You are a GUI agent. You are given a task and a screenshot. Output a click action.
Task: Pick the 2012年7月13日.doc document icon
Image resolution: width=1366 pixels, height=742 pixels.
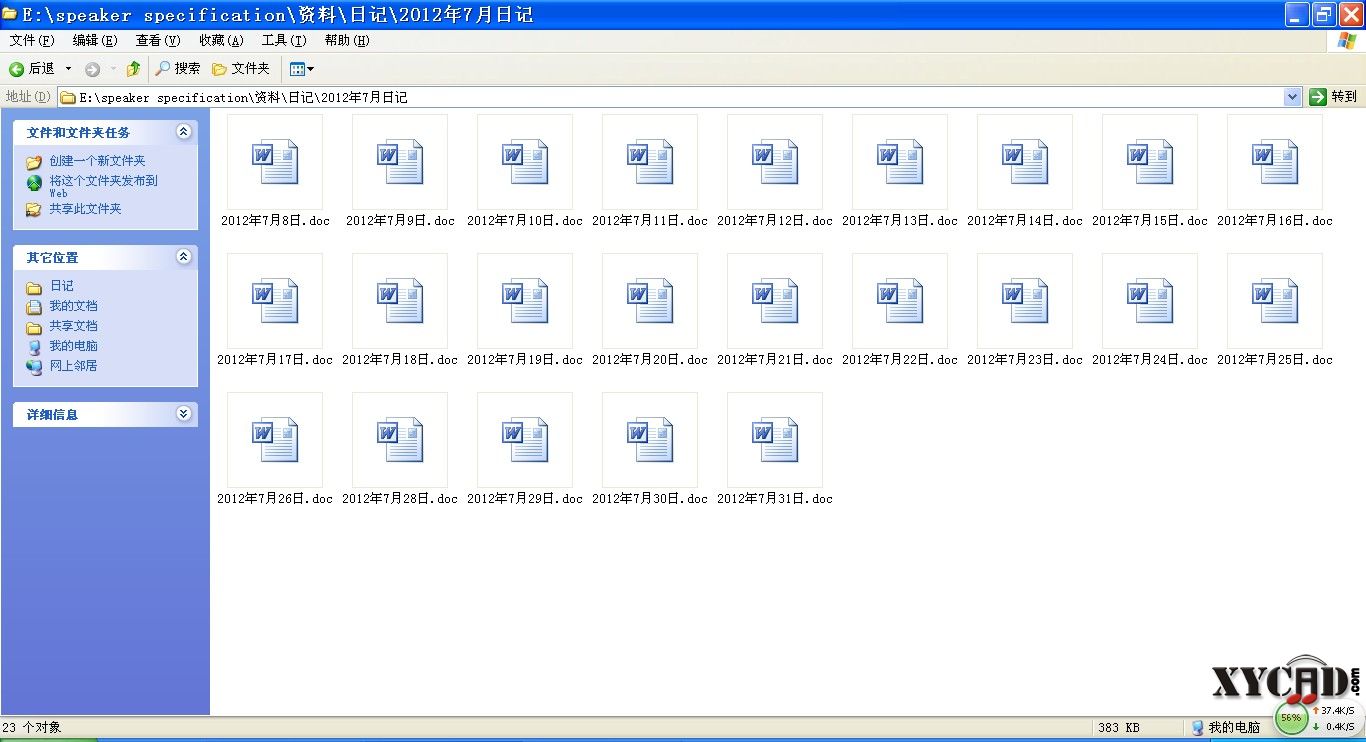pyautogui.click(x=900, y=162)
